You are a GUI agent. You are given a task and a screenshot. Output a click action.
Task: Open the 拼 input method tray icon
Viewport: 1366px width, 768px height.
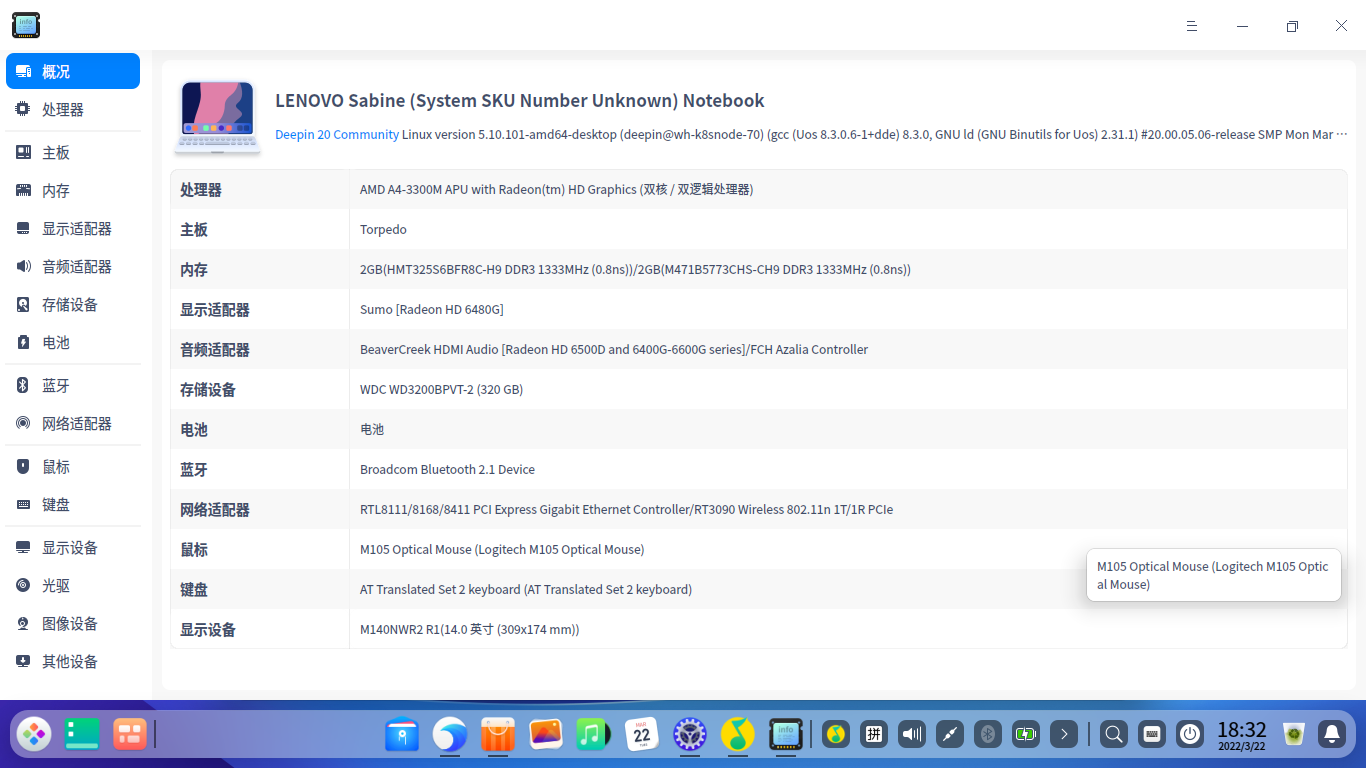874,735
